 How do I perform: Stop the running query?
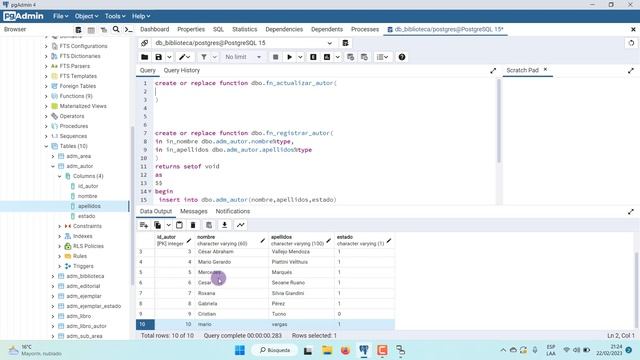point(276,57)
